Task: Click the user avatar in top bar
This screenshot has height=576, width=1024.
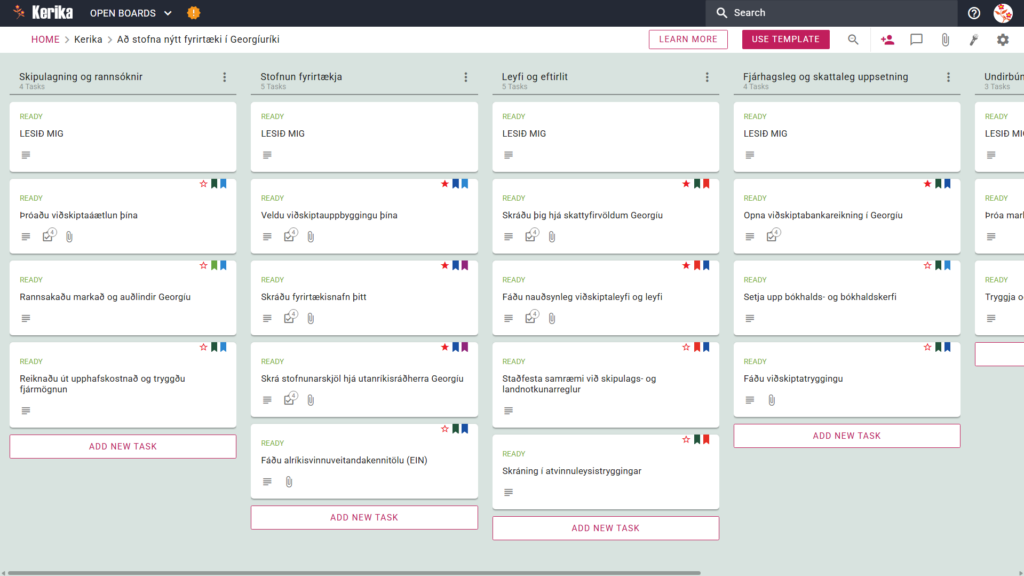Action: (x=1003, y=13)
